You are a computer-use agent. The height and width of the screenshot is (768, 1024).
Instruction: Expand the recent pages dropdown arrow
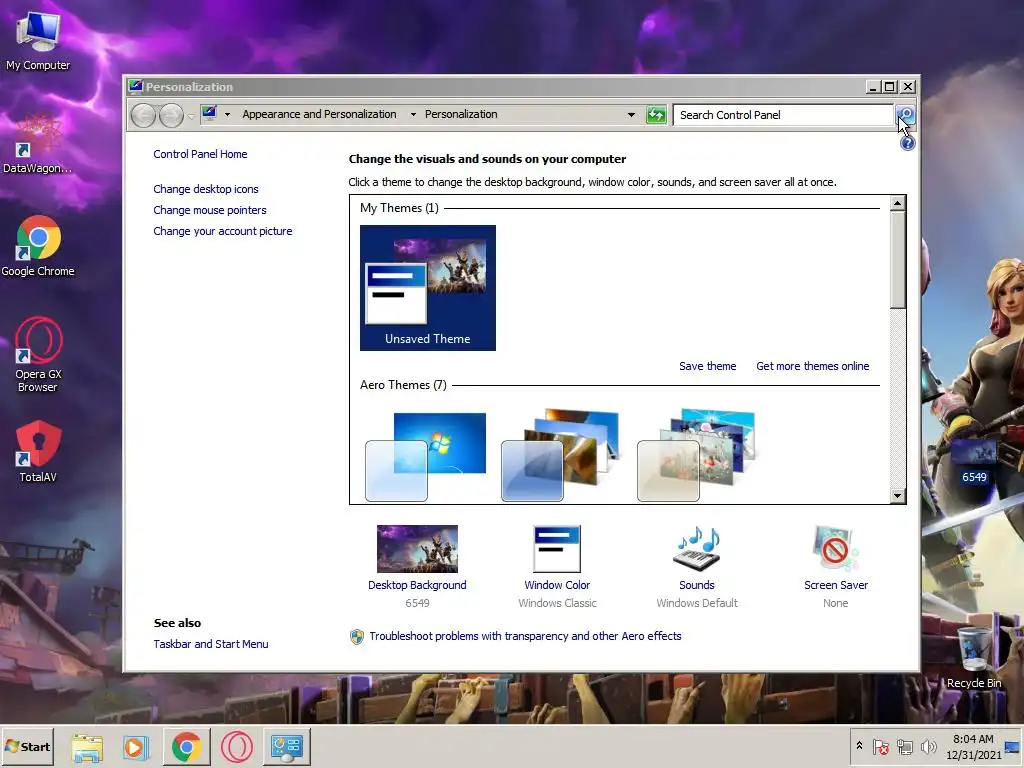click(x=191, y=116)
